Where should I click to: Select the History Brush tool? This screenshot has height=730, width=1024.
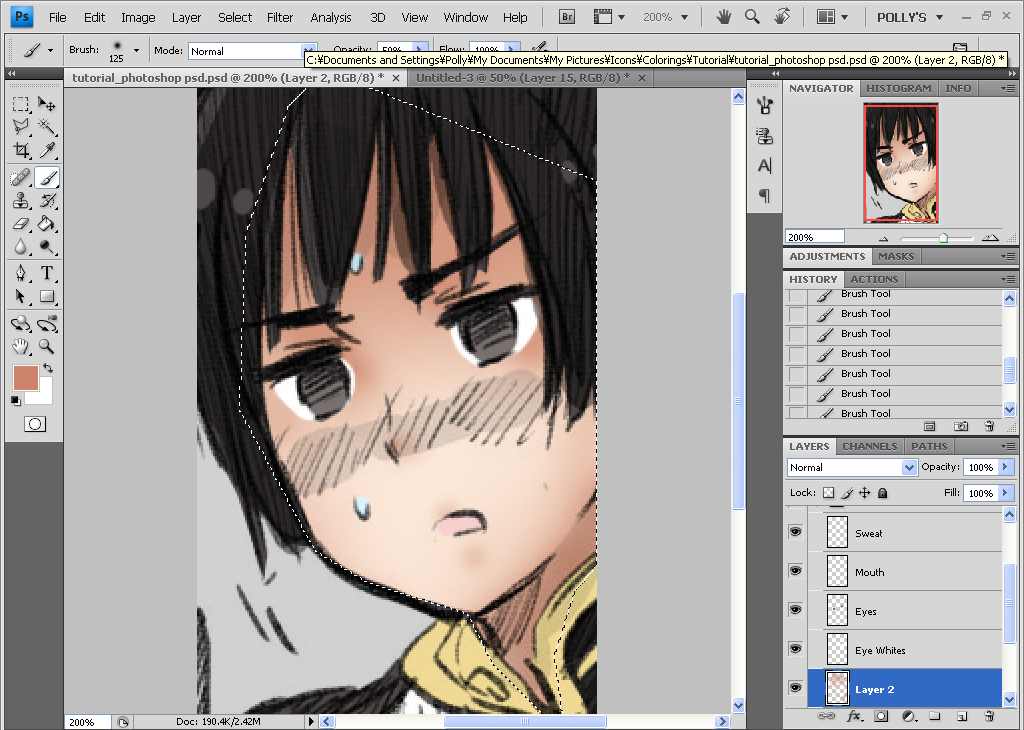pyautogui.click(x=46, y=200)
